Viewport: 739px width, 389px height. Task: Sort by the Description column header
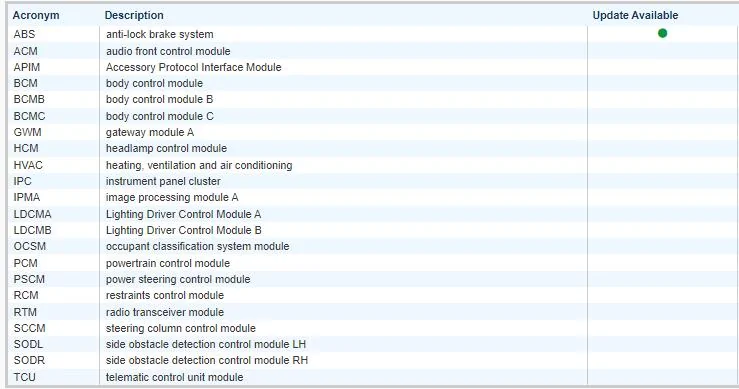tap(134, 15)
